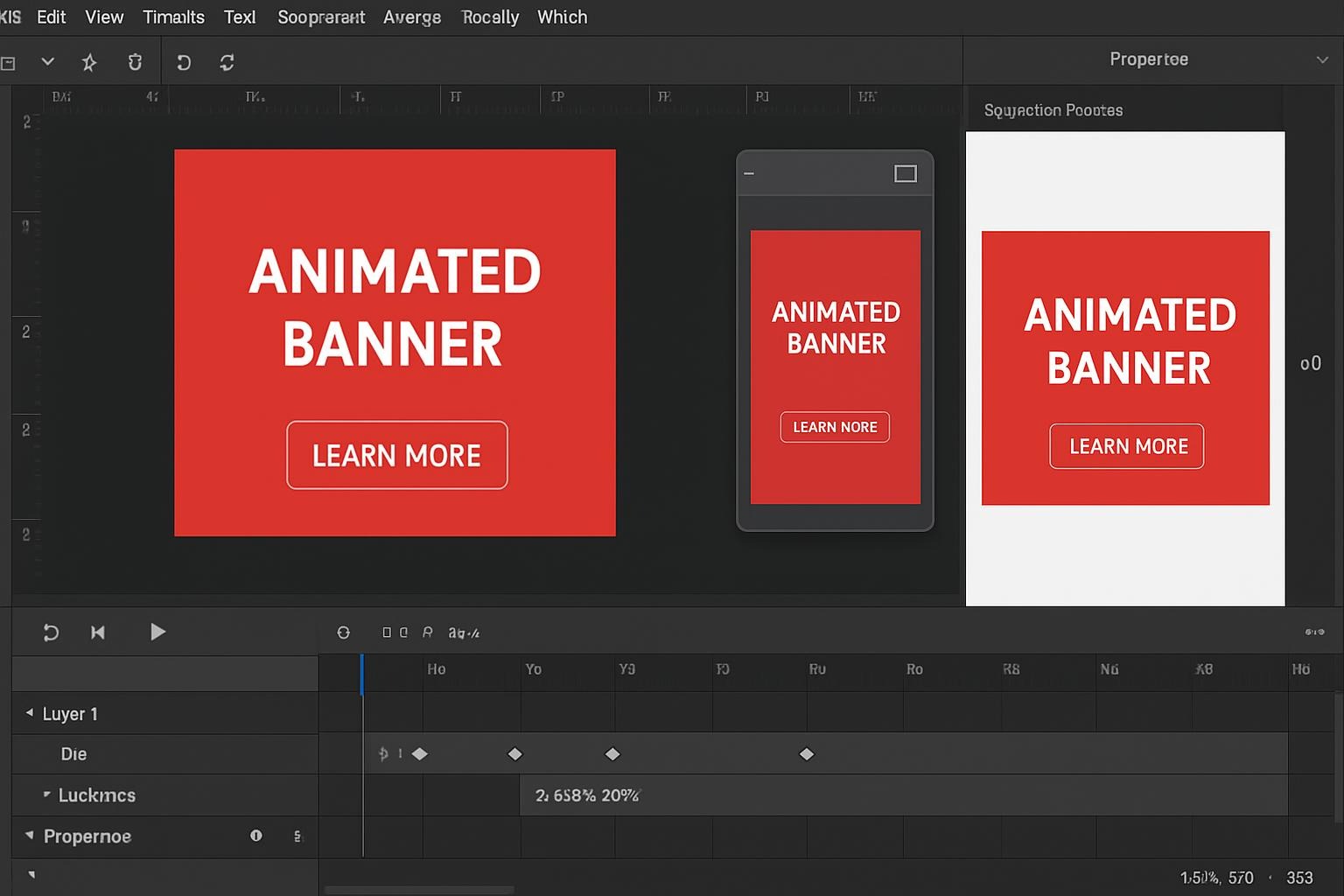Select the anchor icon in the timeline toolbar
1344x896 pixels.
point(428,632)
